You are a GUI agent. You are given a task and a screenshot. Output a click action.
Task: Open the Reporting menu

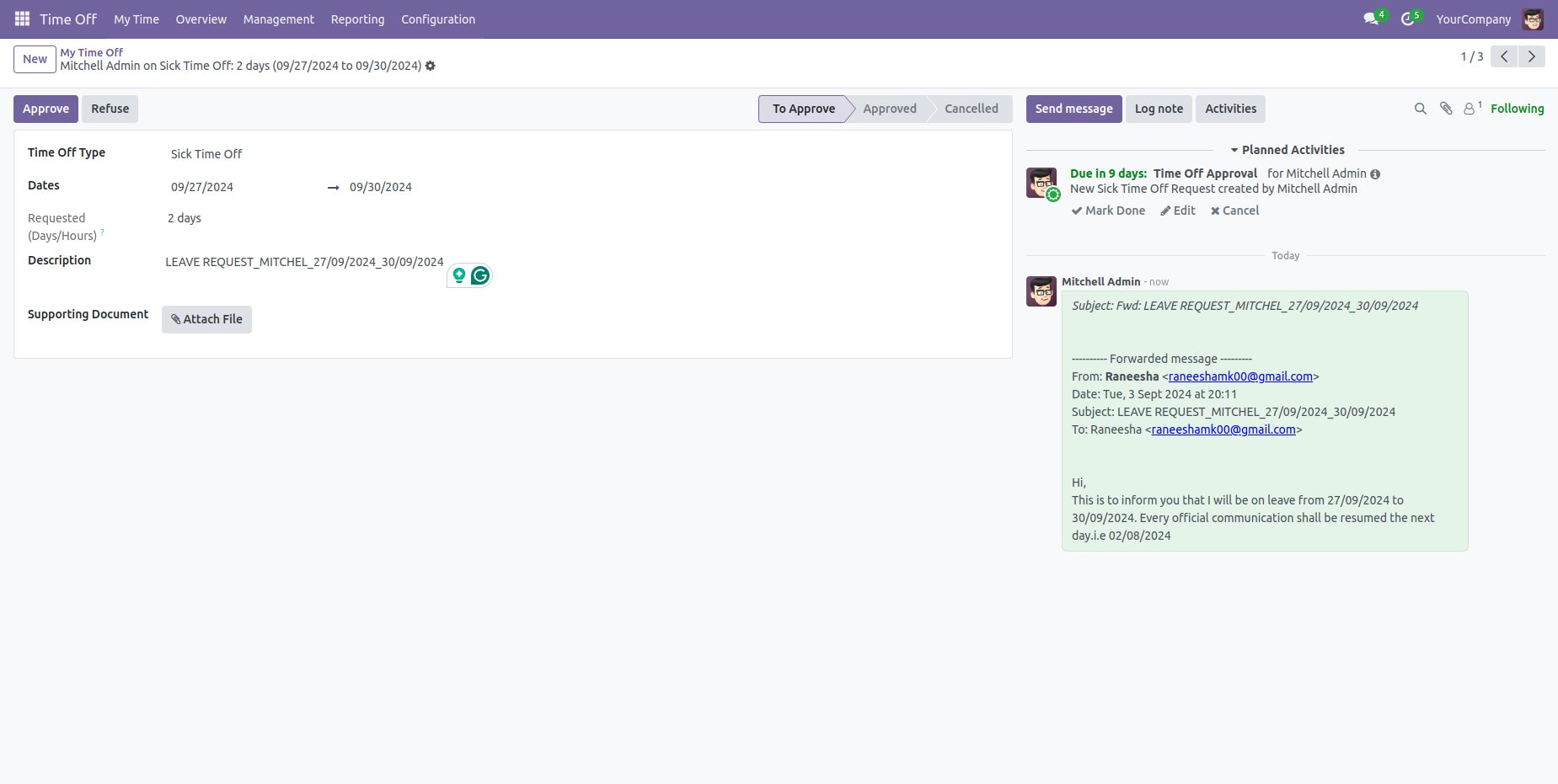point(357,19)
